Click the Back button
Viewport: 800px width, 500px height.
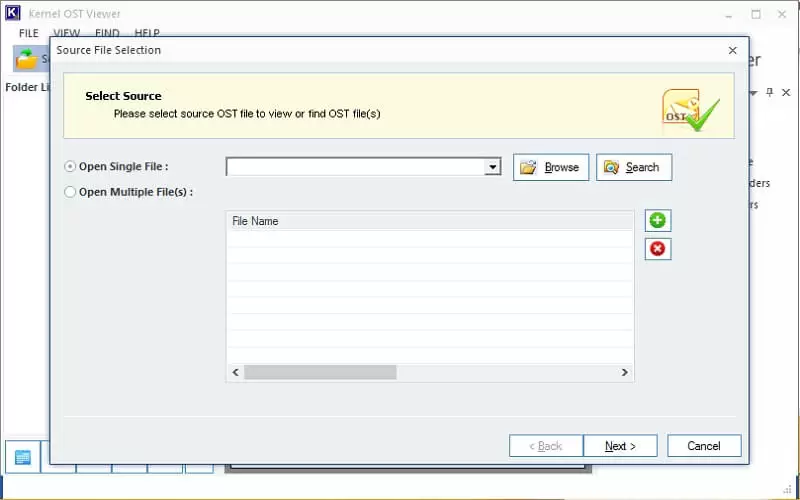click(546, 446)
